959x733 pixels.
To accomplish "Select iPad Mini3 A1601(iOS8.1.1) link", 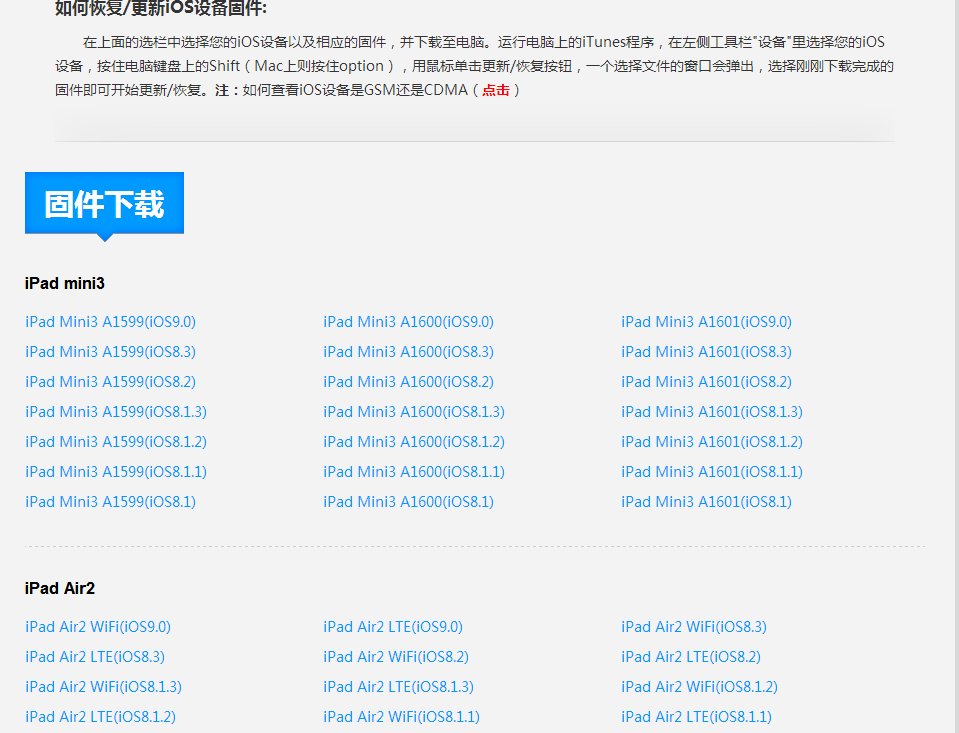I will (712, 472).
